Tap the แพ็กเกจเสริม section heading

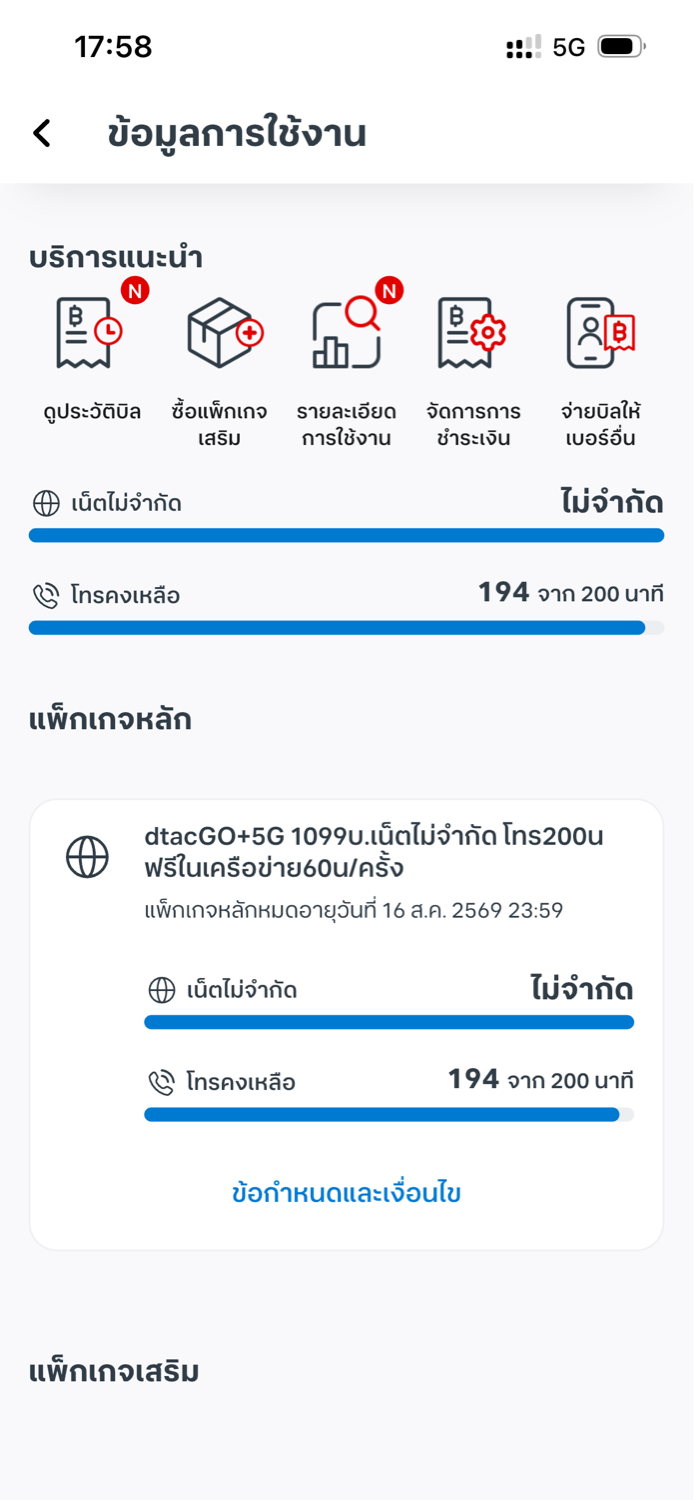tap(114, 1372)
